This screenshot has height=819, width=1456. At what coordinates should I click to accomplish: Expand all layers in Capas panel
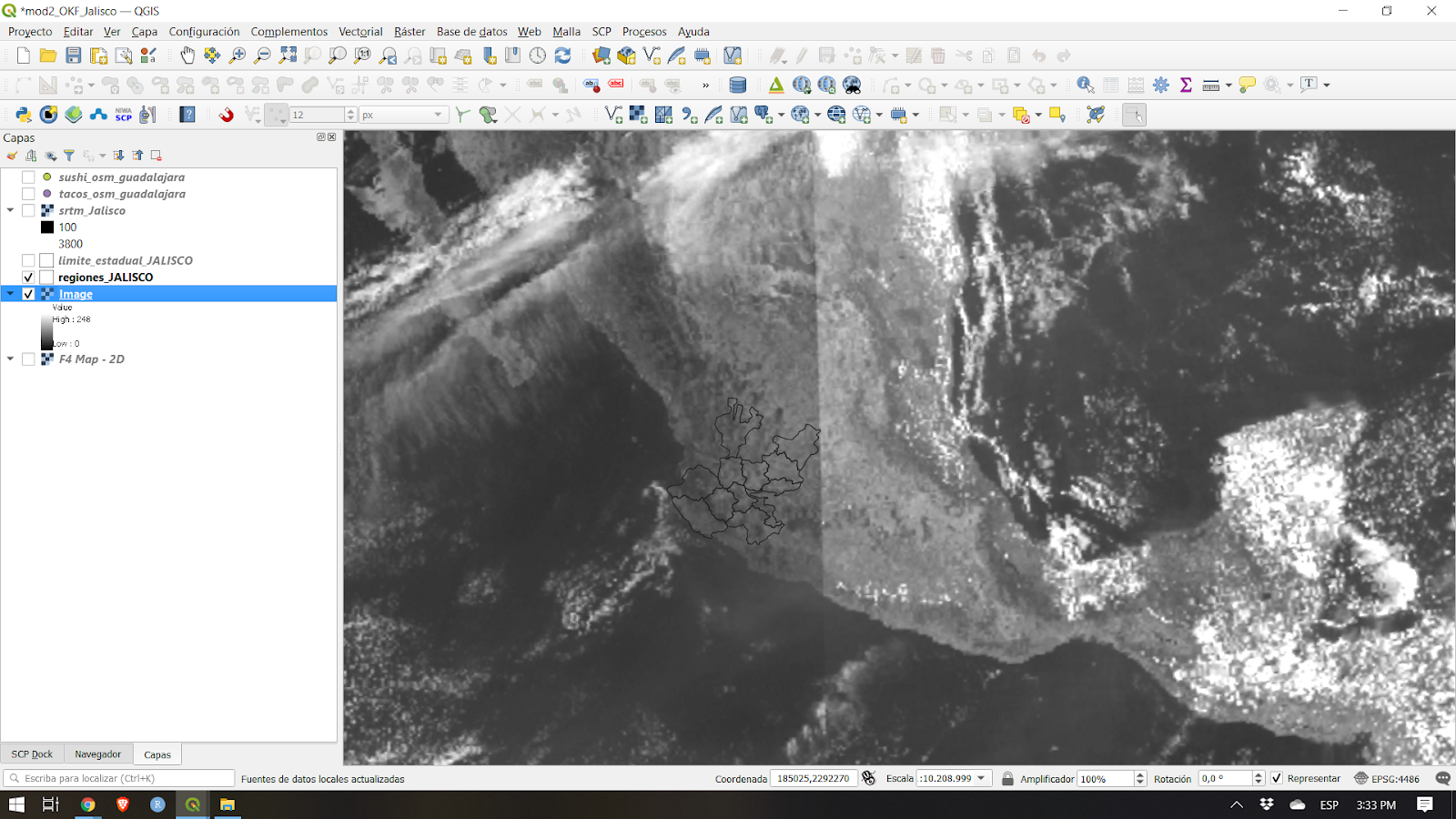point(118,156)
